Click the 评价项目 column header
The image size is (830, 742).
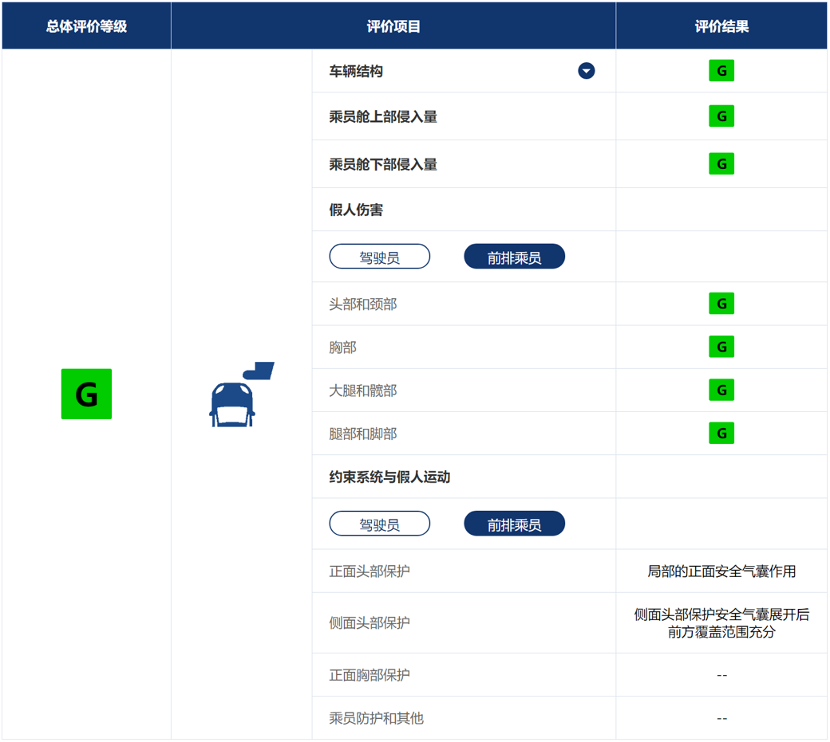point(393,26)
